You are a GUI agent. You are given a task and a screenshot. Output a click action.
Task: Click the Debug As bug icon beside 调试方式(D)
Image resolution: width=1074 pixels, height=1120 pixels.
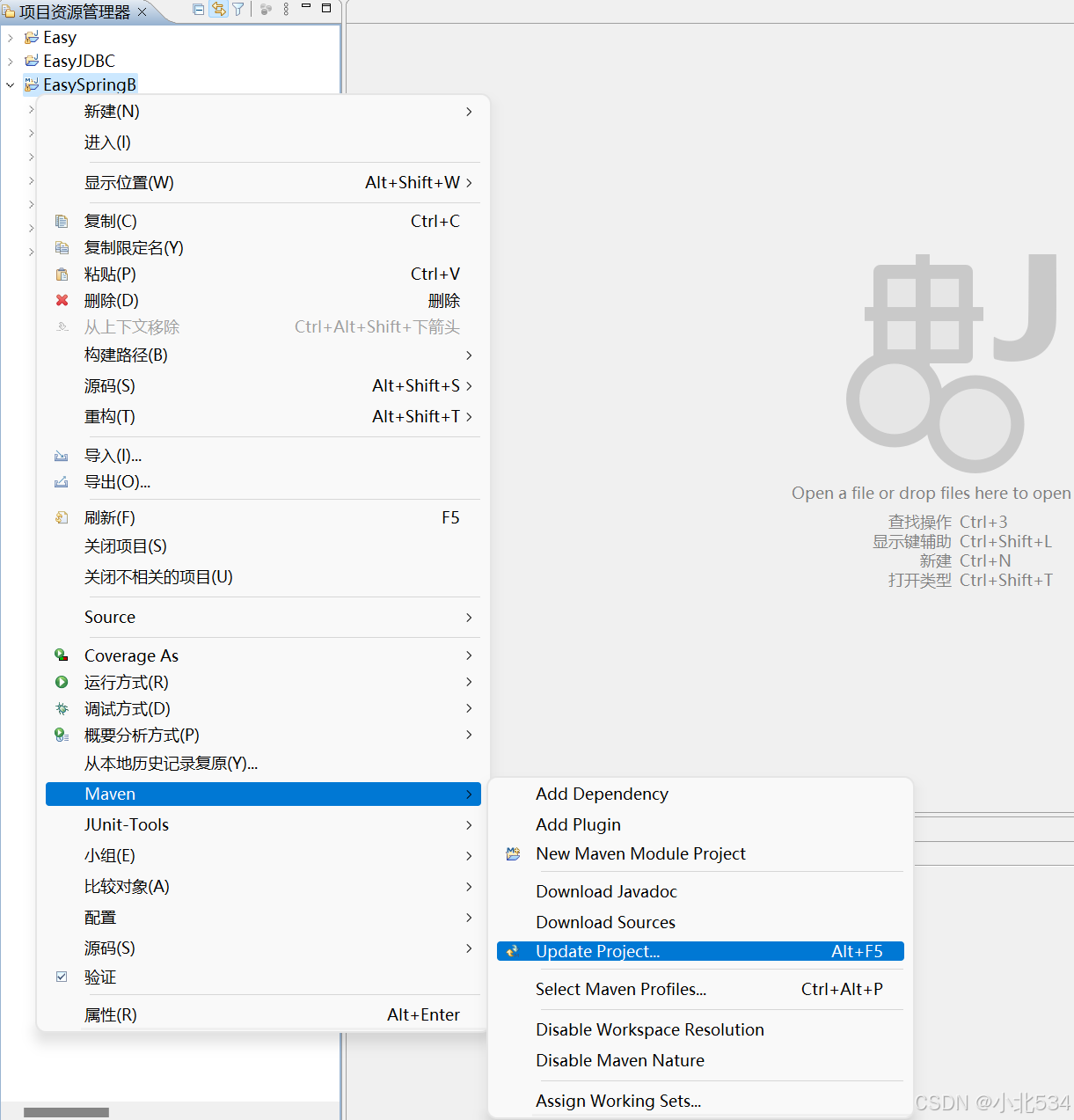62,708
